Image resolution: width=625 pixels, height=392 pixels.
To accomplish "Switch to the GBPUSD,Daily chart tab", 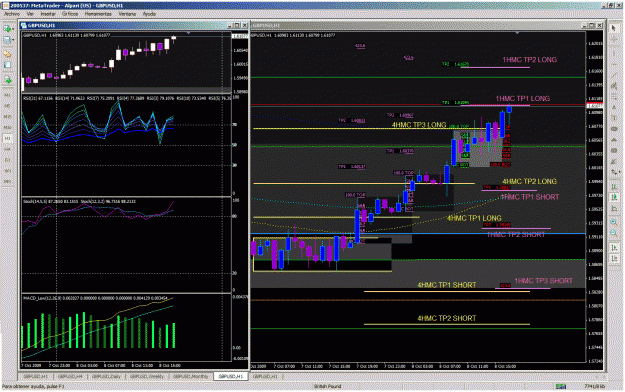I will 106,376.
